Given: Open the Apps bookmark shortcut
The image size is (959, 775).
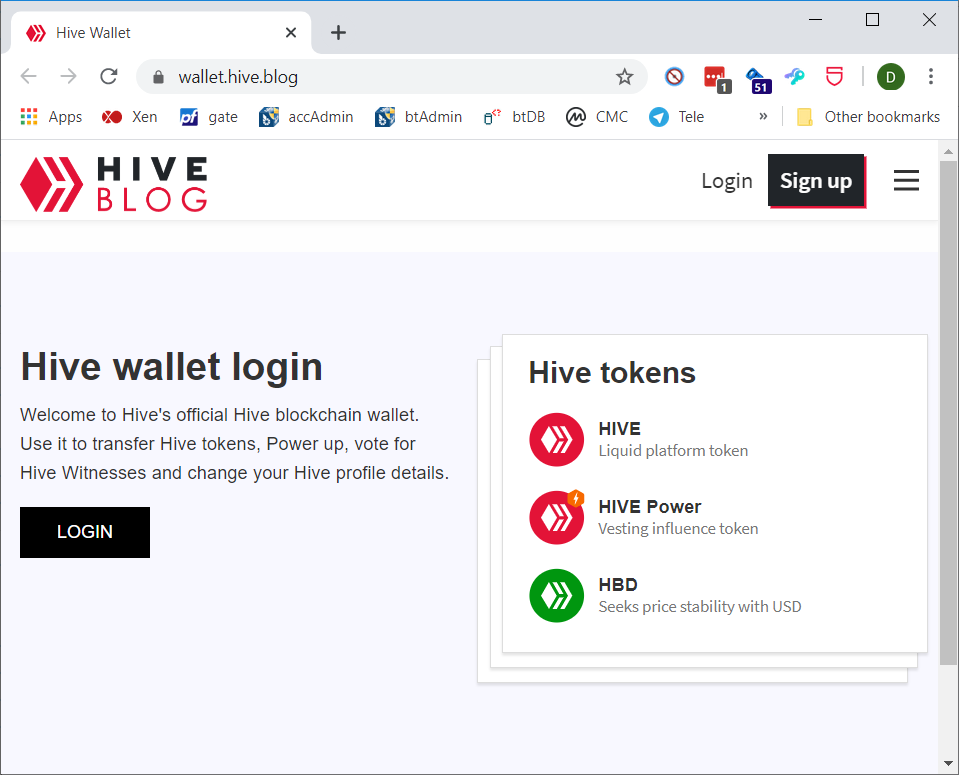Looking at the screenshot, I should (x=51, y=117).
